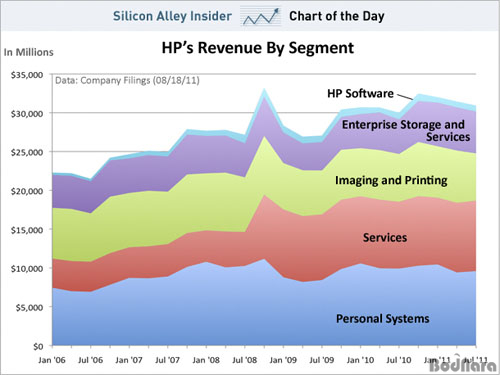Image resolution: width=500 pixels, height=375 pixels.
Task: Click the Data: Company Filings source note
Action: (127, 81)
